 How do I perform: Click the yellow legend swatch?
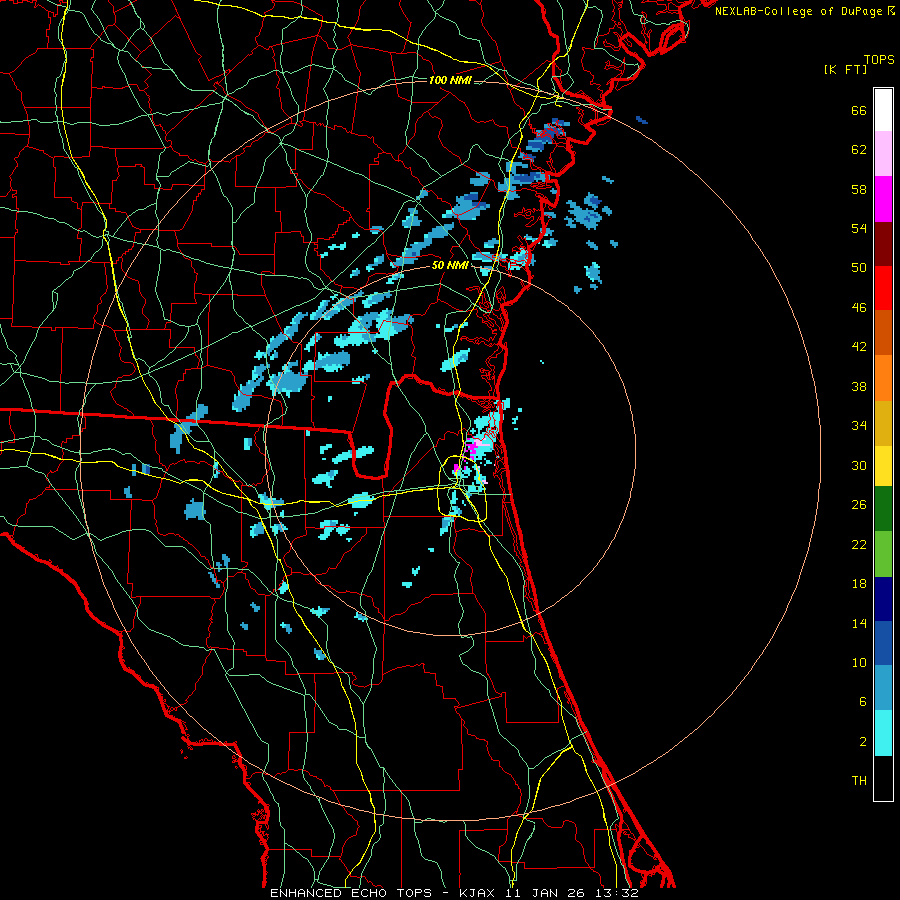[x=883, y=465]
